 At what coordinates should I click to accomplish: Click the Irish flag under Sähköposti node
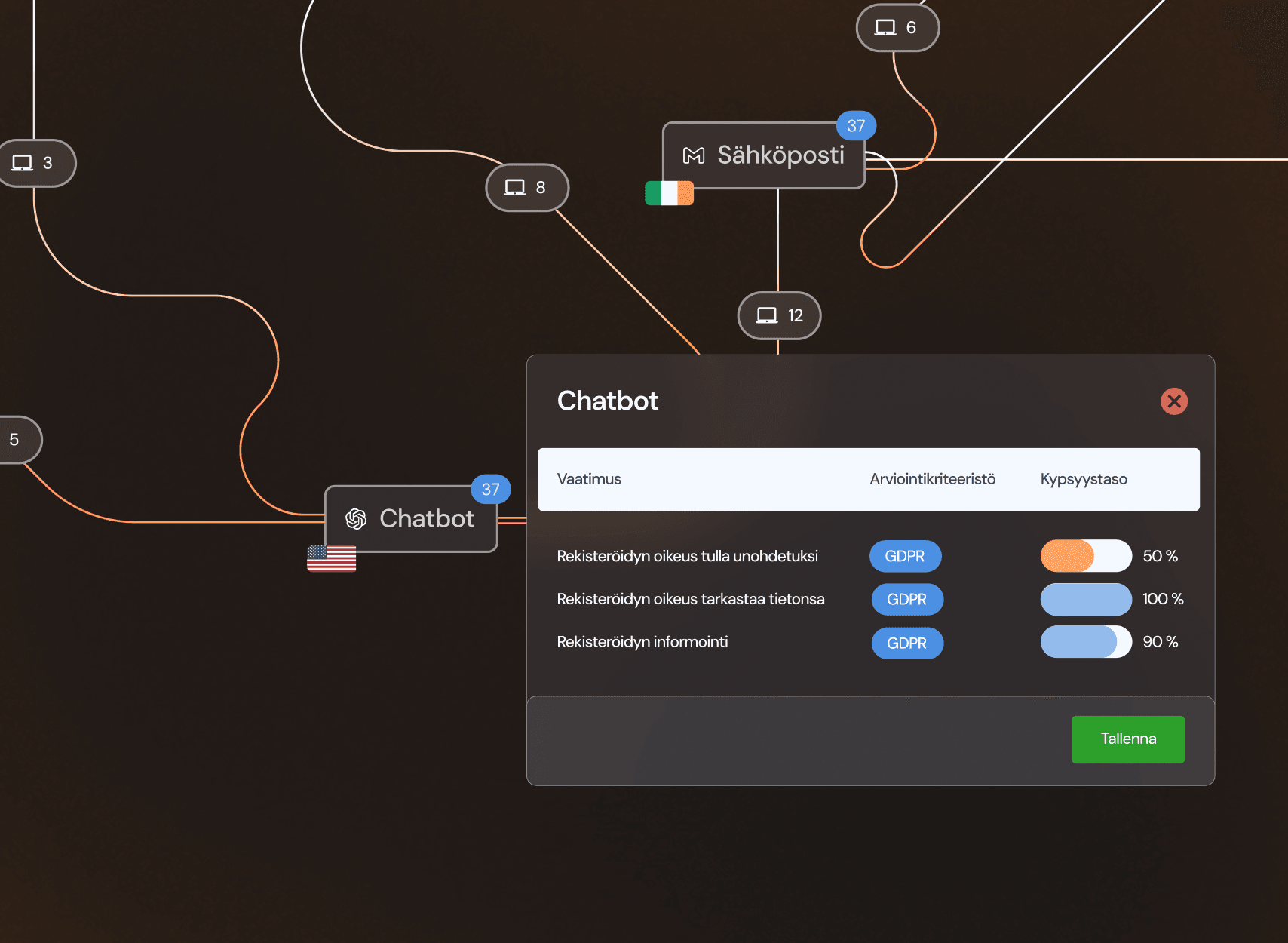tap(669, 193)
